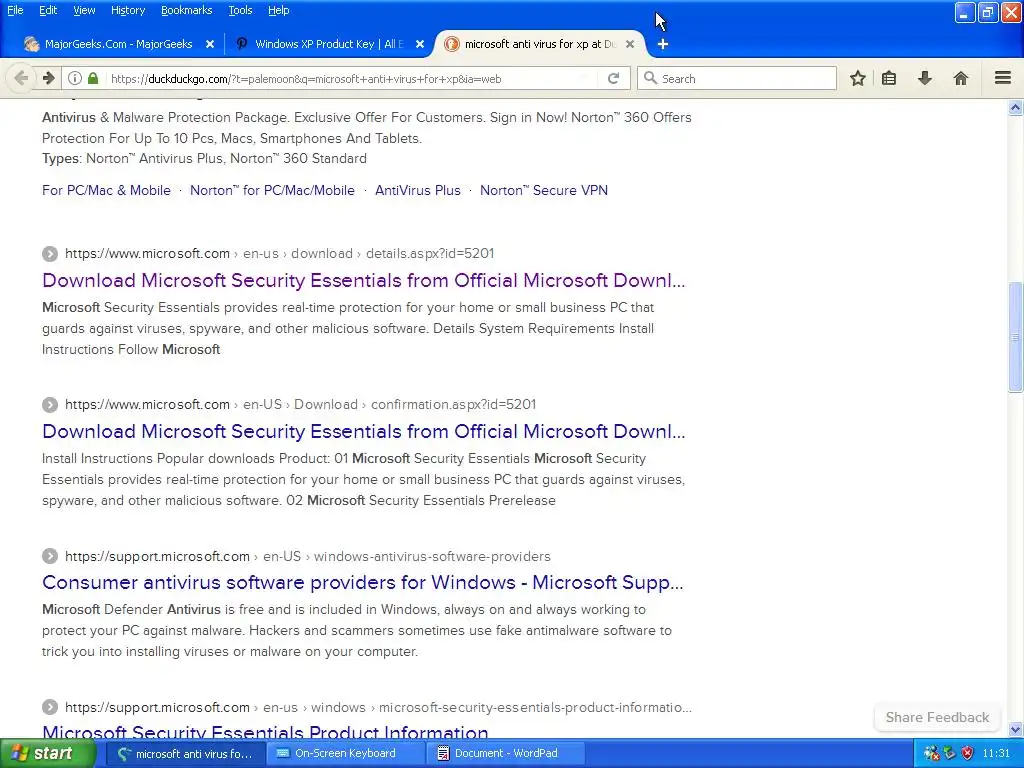Open the visited purple Download Microsoft Security Essentials result
Image resolution: width=1024 pixels, height=768 pixels.
(x=364, y=281)
